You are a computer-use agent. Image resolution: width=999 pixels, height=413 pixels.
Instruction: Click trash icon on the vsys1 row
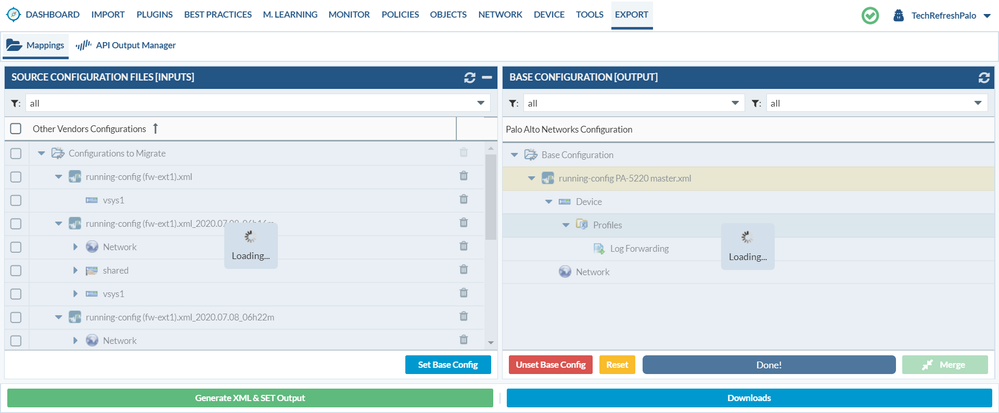coord(463,200)
